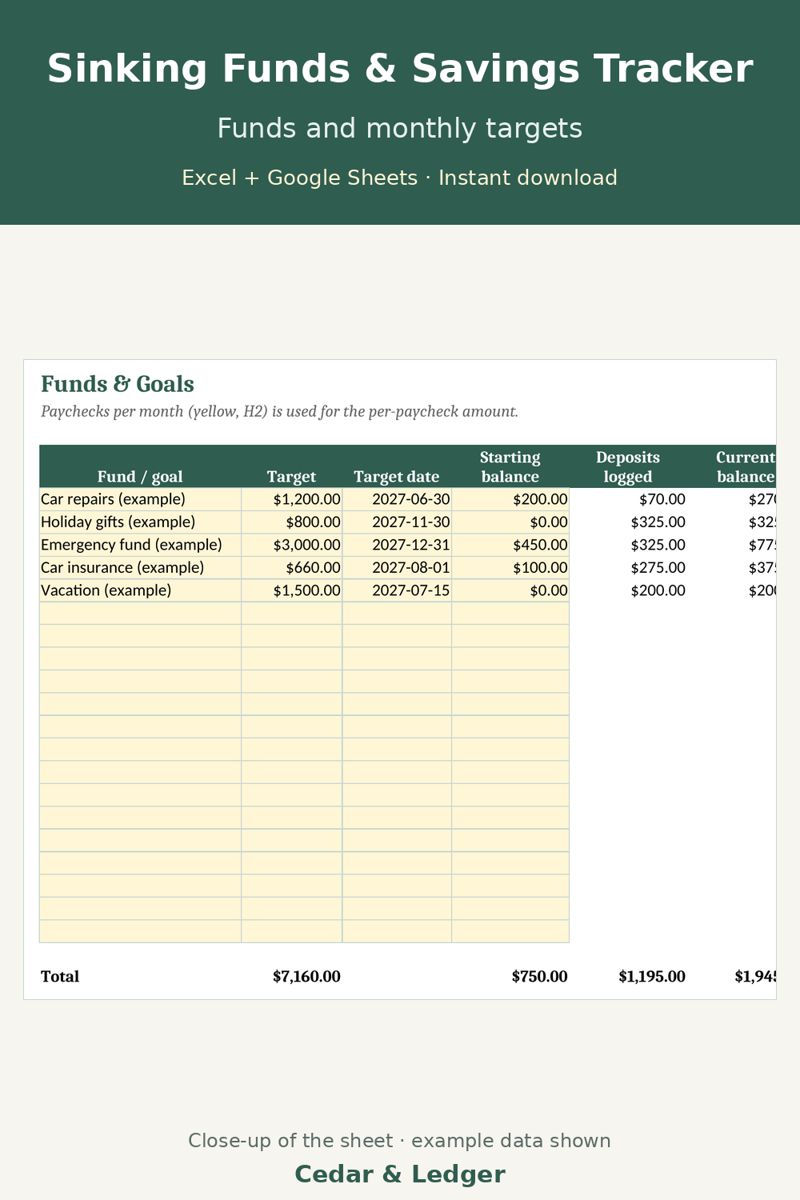Click Emergency fund deposits logged $325.00
The width and height of the screenshot is (800, 1200).
pyautogui.click(x=628, y=545)
